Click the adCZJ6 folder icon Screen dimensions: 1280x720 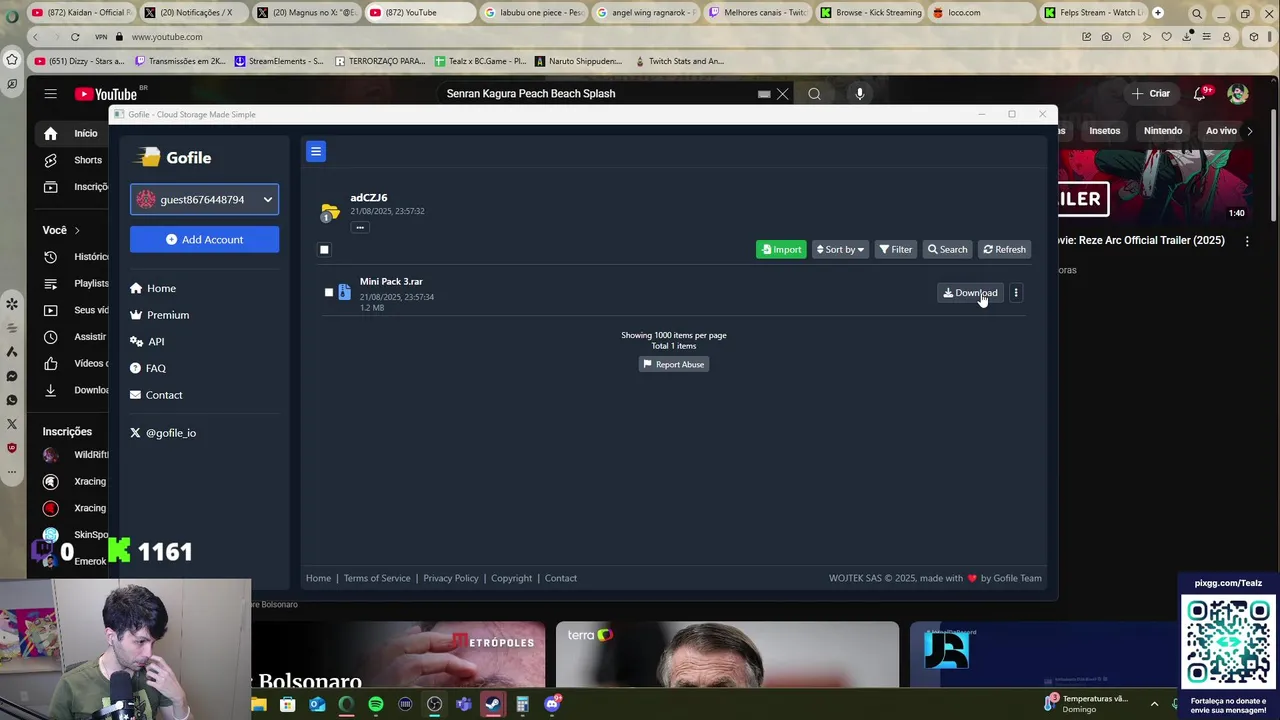[329, 212]
